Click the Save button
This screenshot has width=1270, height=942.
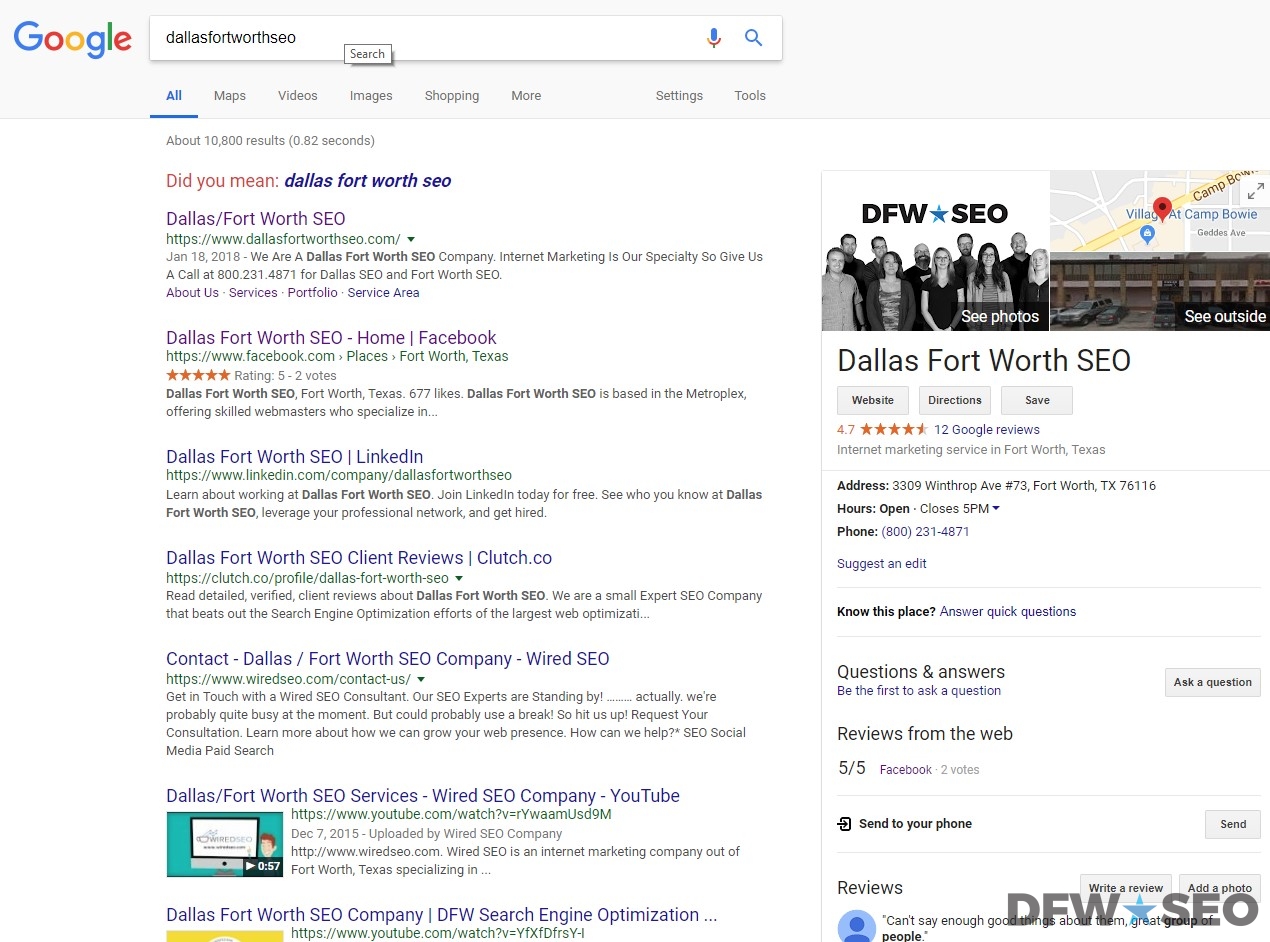point(1037,400)
